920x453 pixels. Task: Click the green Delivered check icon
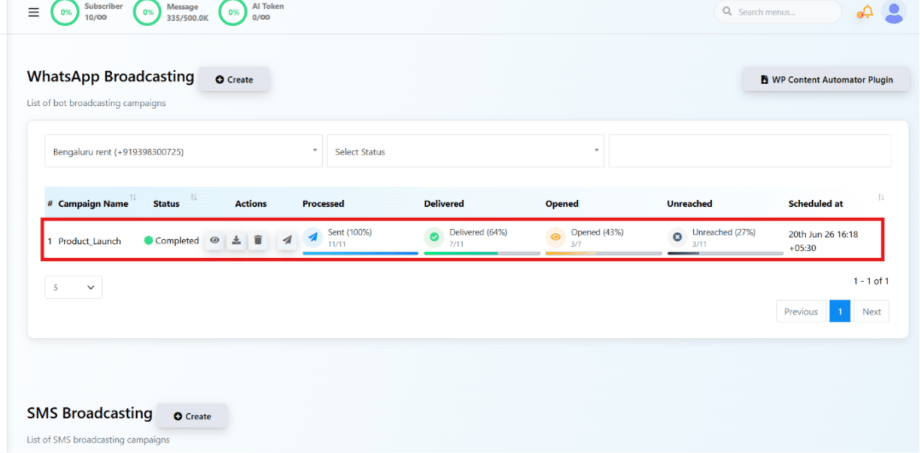tap(434, 237)
